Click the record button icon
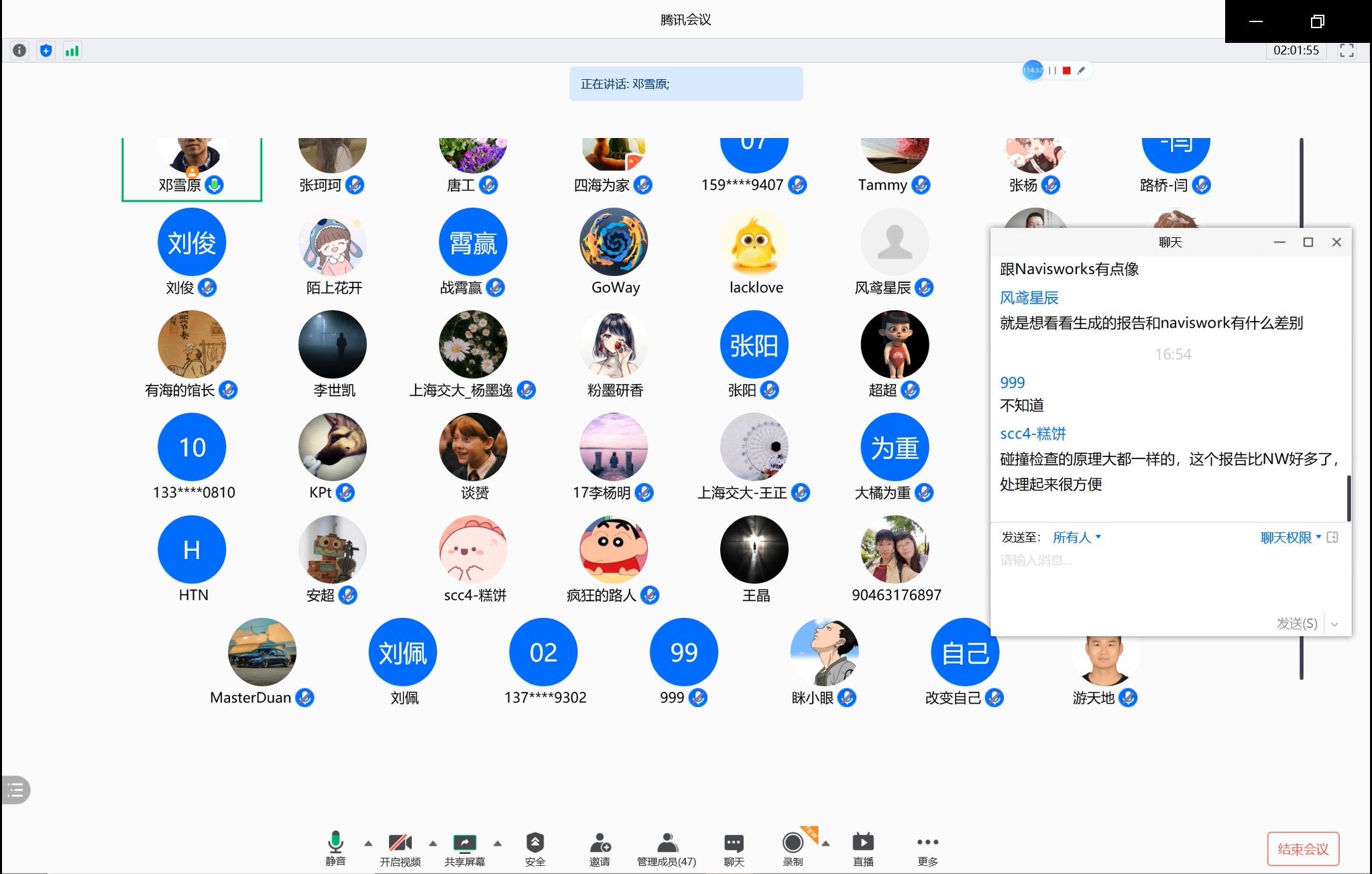 792,843
